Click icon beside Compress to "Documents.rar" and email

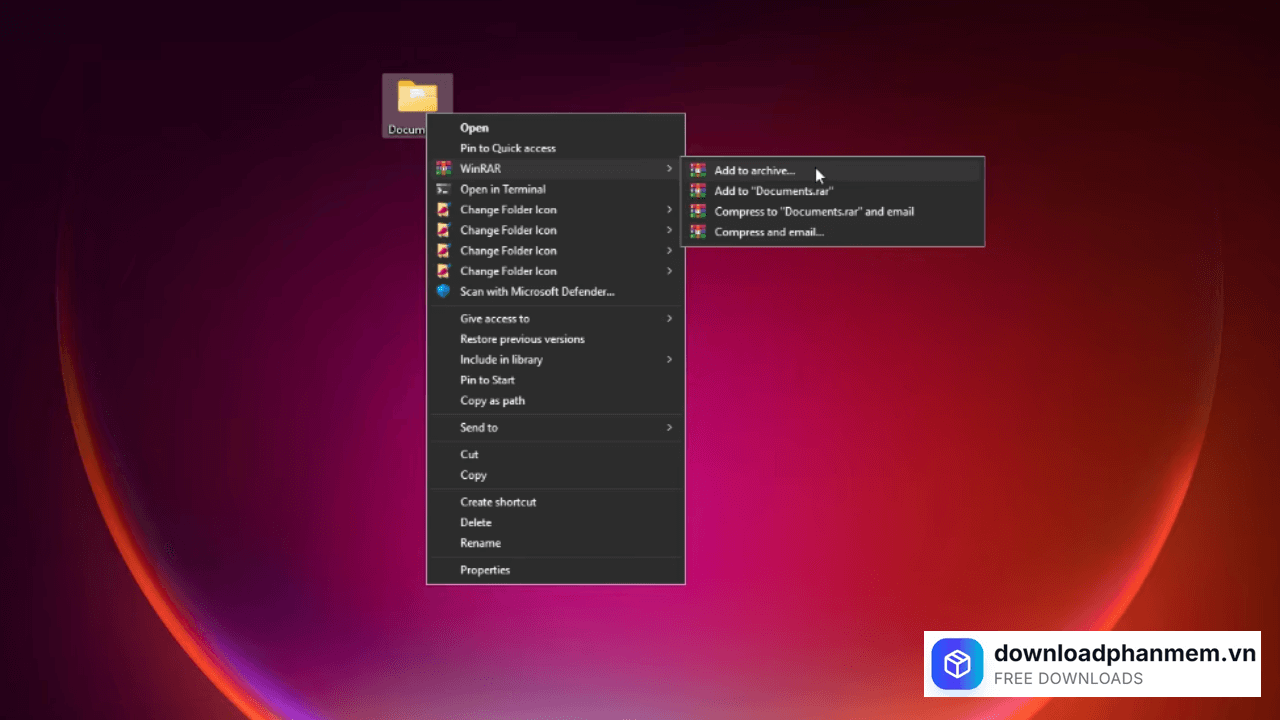click(x=698, y=212)
